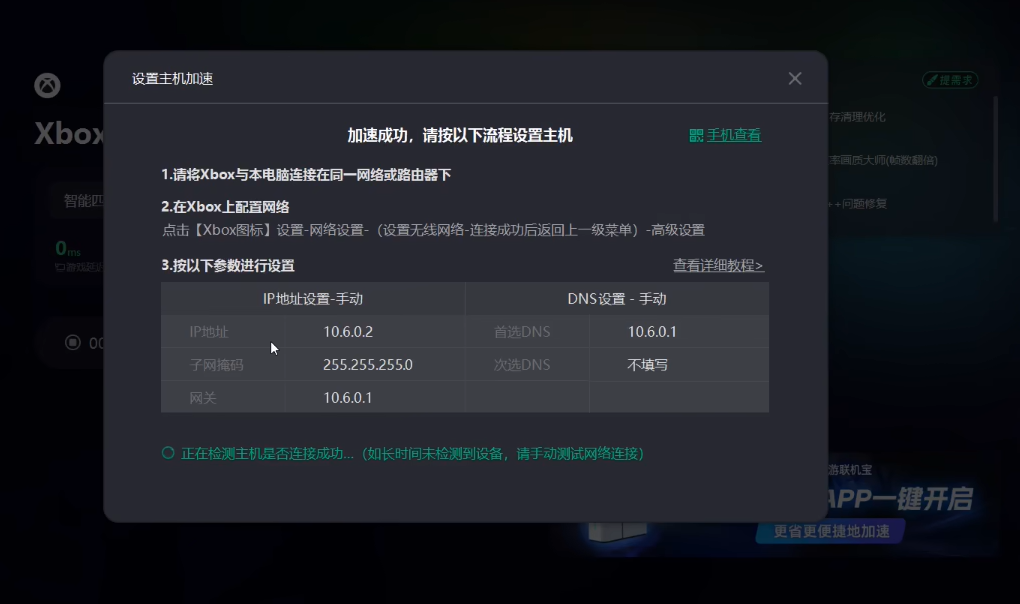Open 查看详细教程 tutorial link
This screenshot has height=604, width=1020.
(x=718, y=265)
